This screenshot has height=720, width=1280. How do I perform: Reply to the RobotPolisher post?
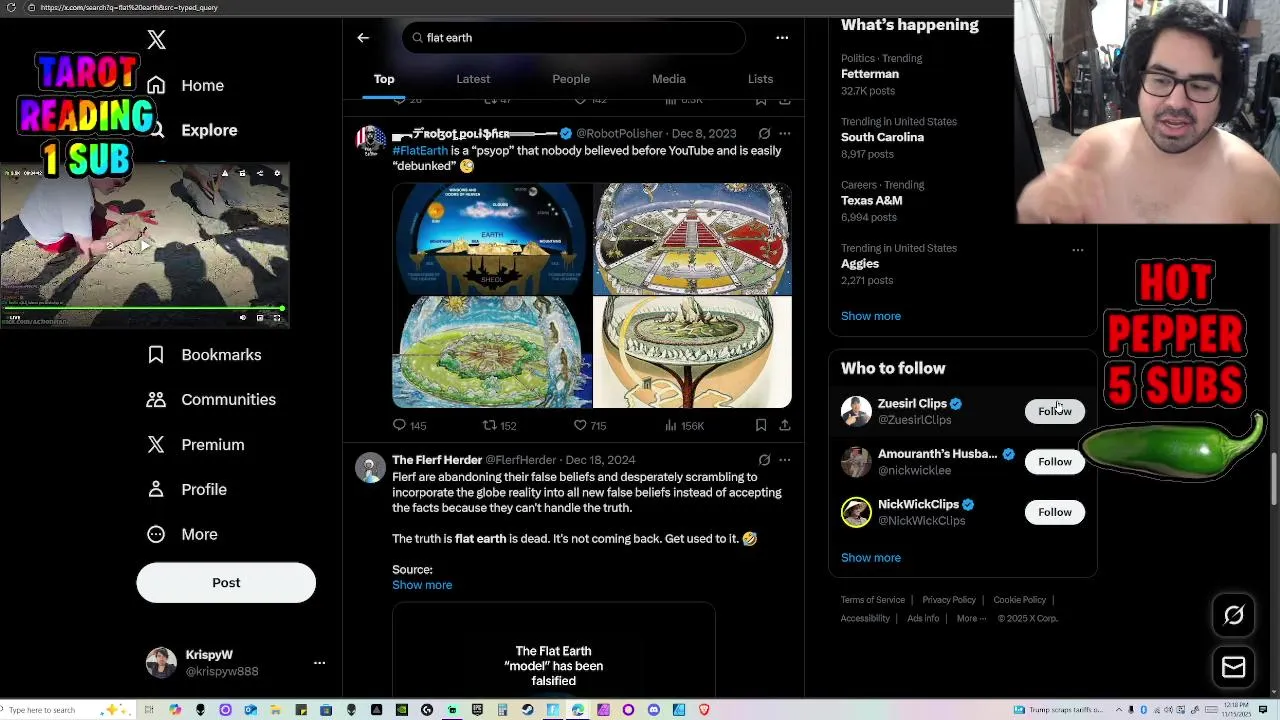coord(409,426)
